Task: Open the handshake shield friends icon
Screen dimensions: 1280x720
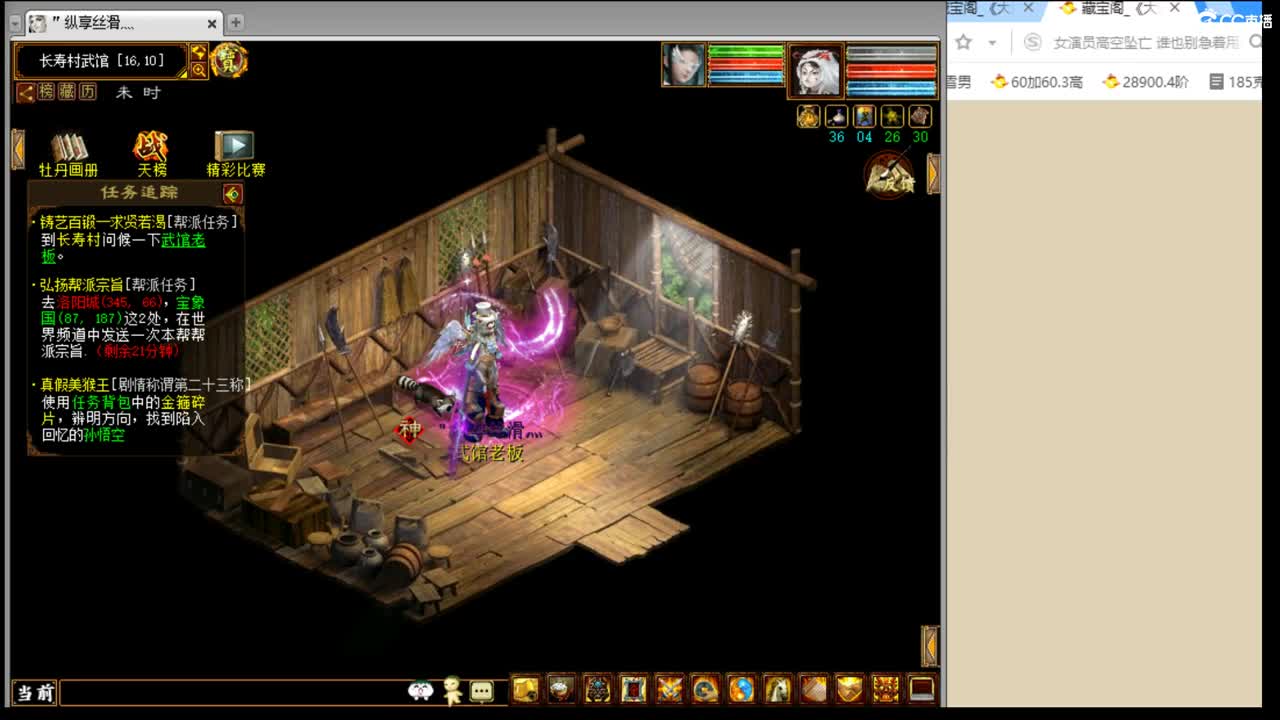Action: [x=850, y=689]
